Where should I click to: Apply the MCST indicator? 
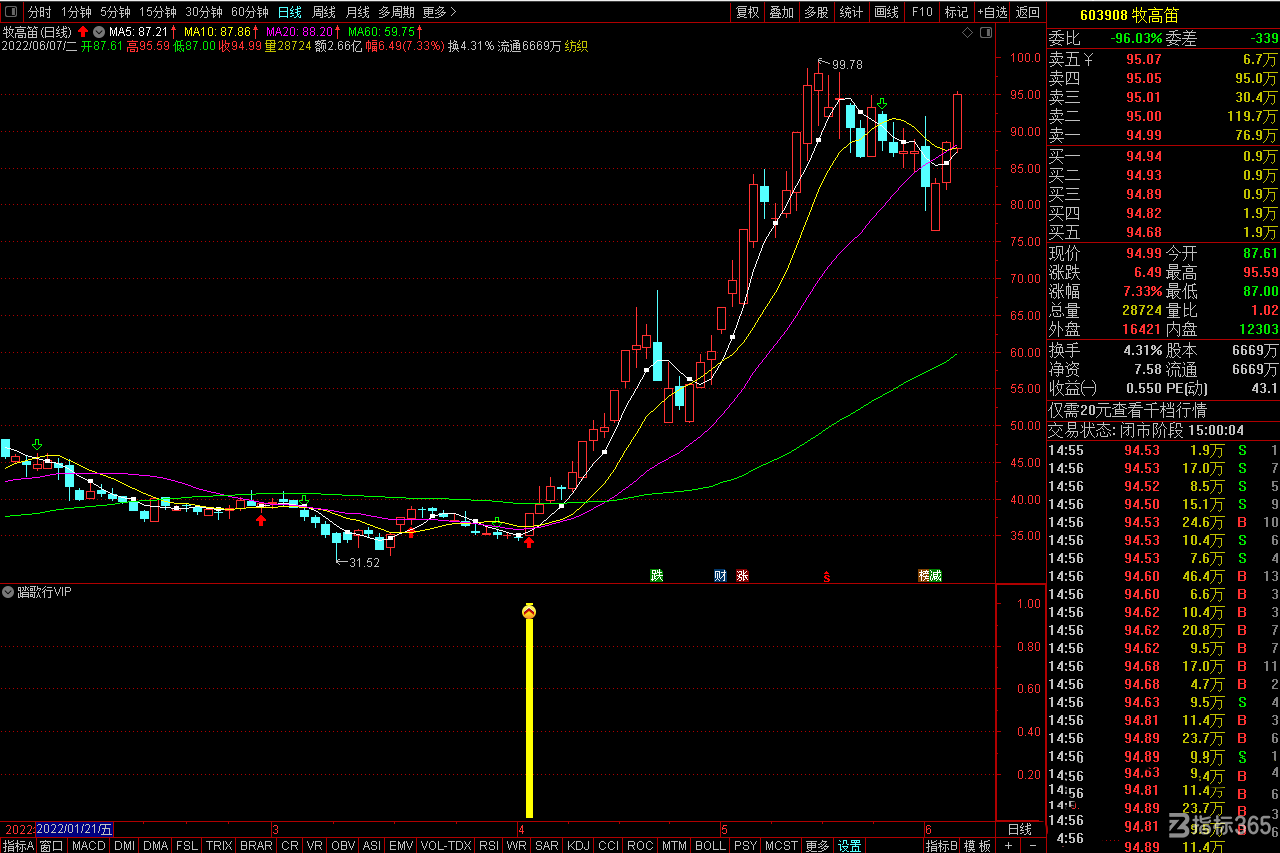pos(781,845)
